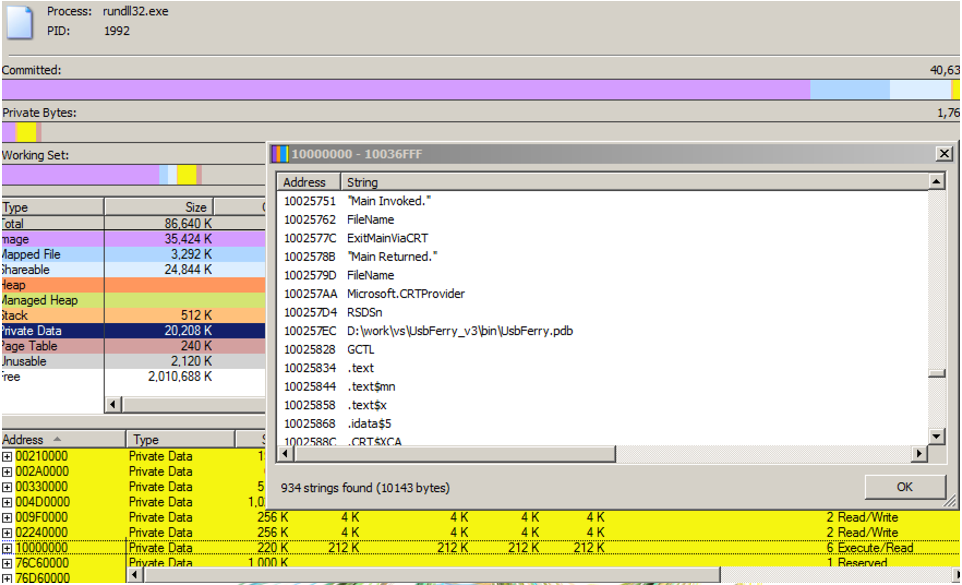
Task: Expand the 02240000 address entry
Action: coord(7,533)
